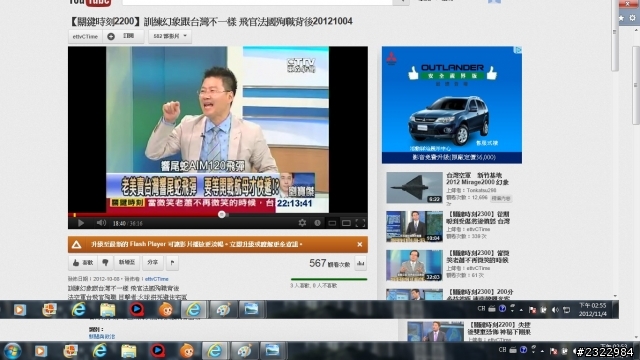This screenshot has height=360, width=640.
Task: Open the 【關鍵時刻2200】 related video thumbnail below the inner taskbar
Action: pyautogui.click(x=435, y=331)
